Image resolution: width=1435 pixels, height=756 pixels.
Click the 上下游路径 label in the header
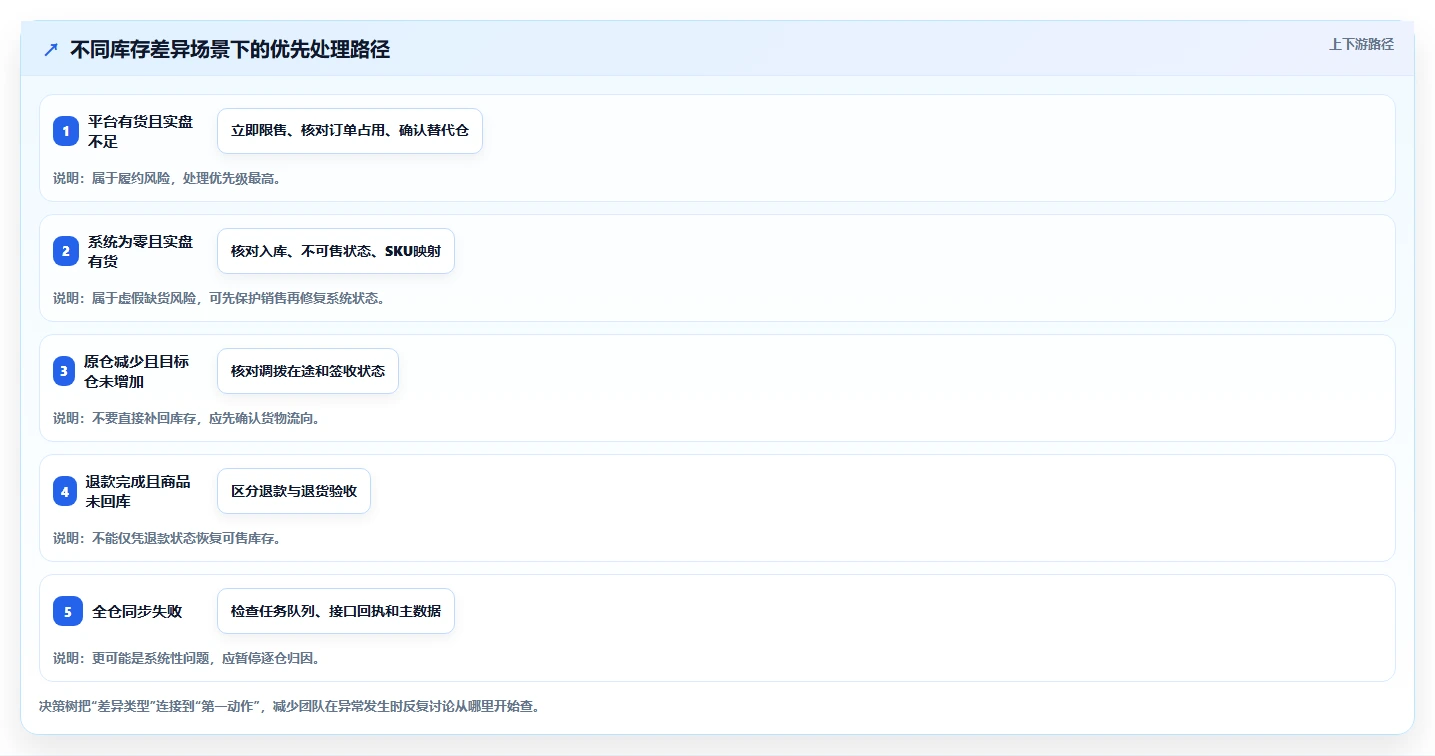point(1361,44)
